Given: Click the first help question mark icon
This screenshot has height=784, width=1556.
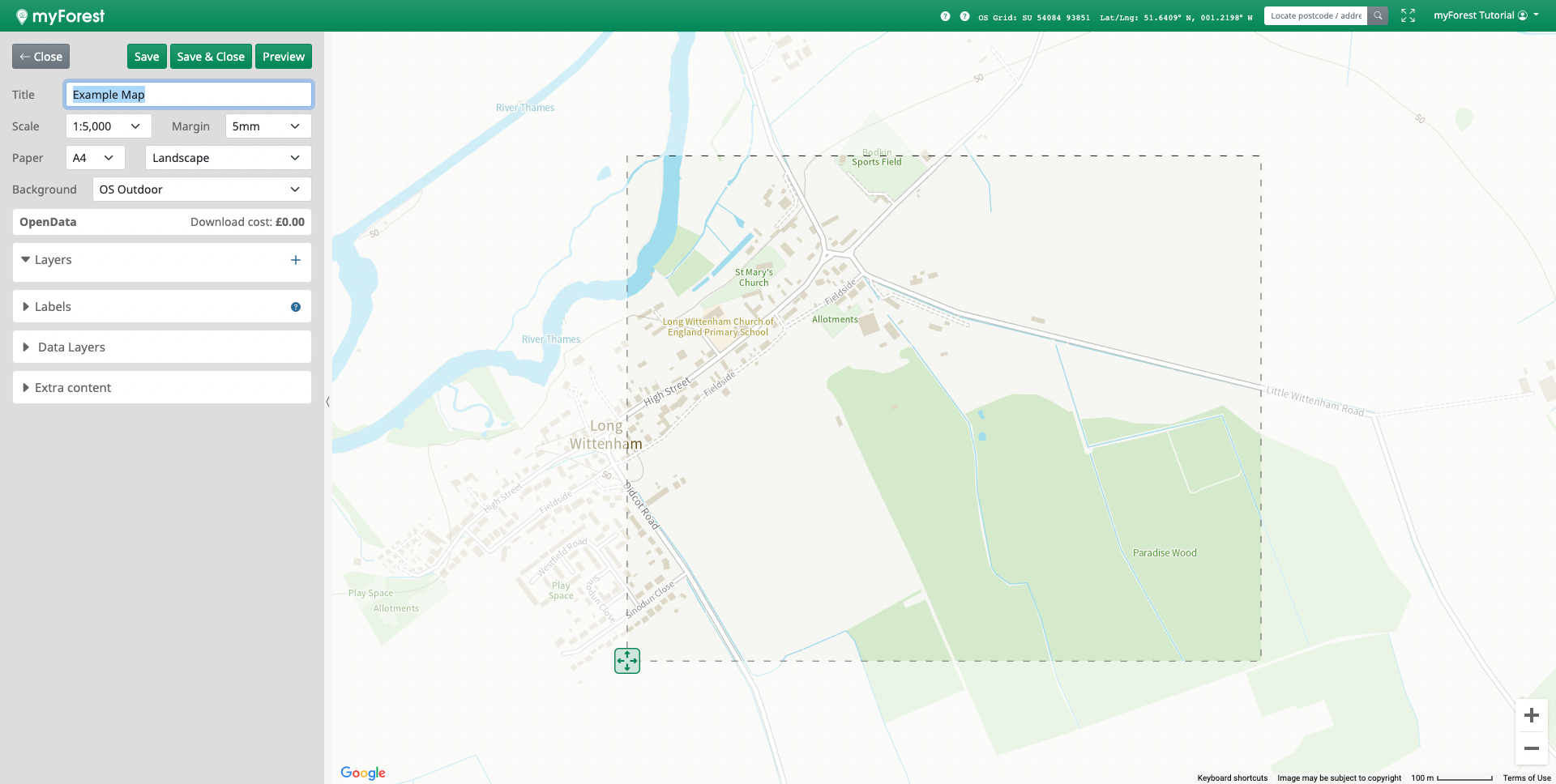Looking at the screenshot, I should click(x=945, y=16).
